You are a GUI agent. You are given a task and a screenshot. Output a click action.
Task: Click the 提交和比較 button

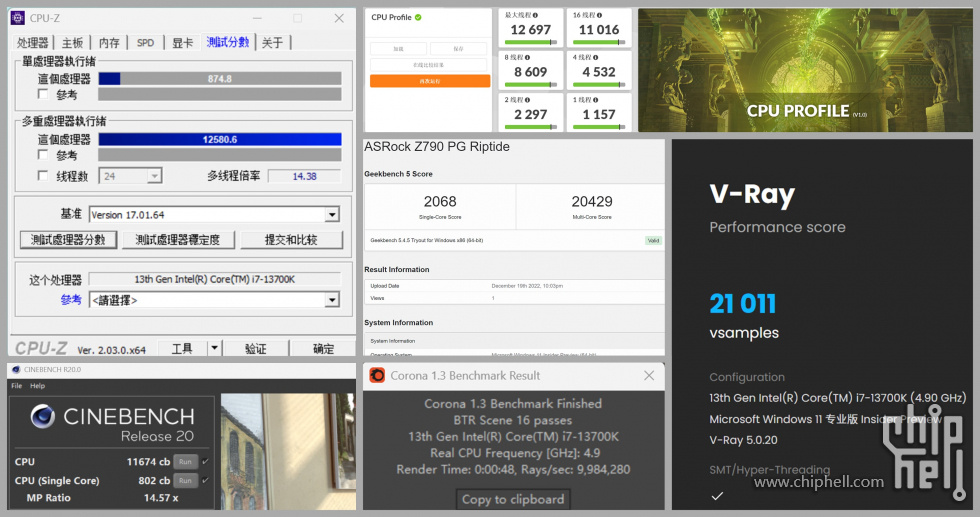coord(291,239)
